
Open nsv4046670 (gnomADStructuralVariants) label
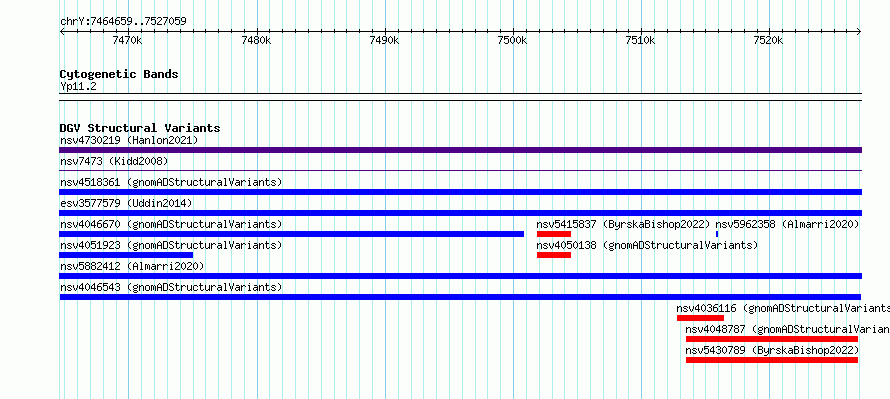171,224
